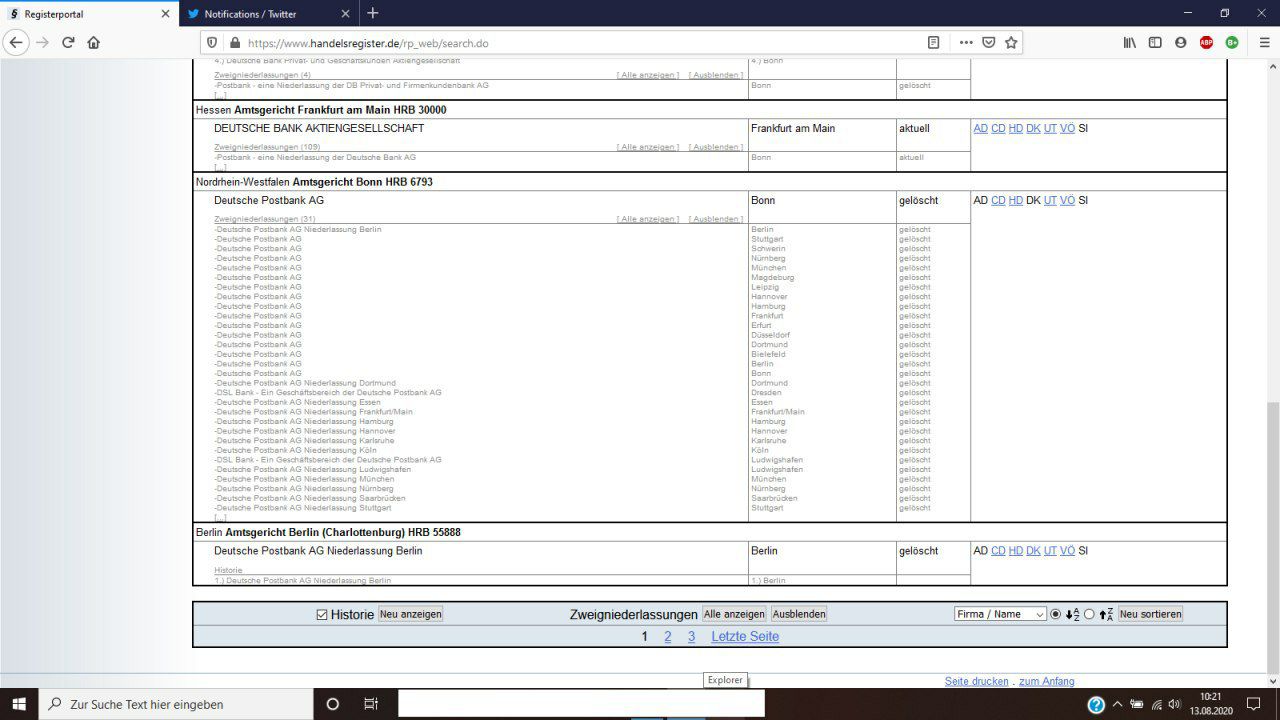The width and height of the screenshot is (1280, 720).
Task: Open the volume speaker tray icon
Action: [x=1177, y=704]
